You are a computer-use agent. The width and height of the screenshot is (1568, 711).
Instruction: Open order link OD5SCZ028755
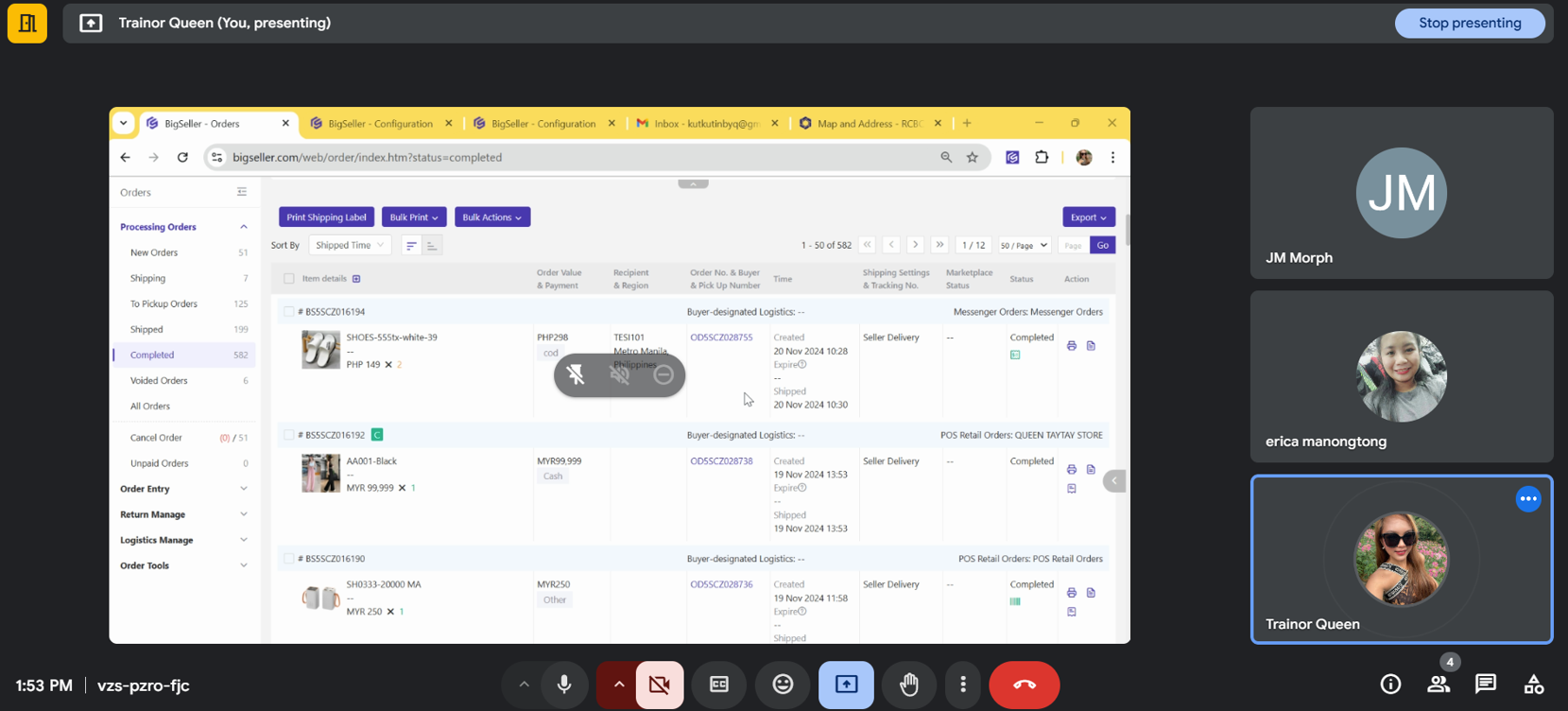(721, 338)
